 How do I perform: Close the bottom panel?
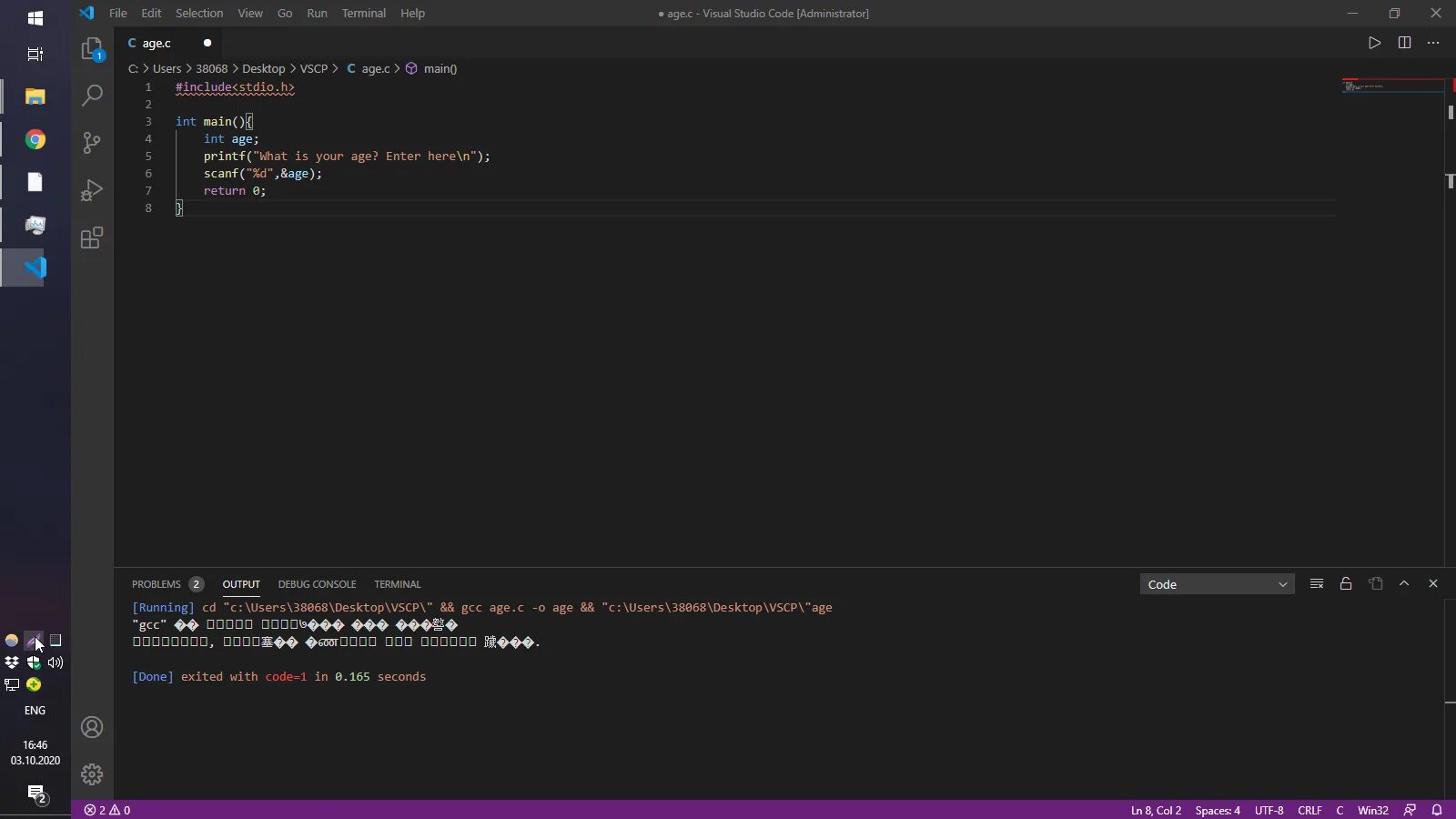pos(1433,584)
